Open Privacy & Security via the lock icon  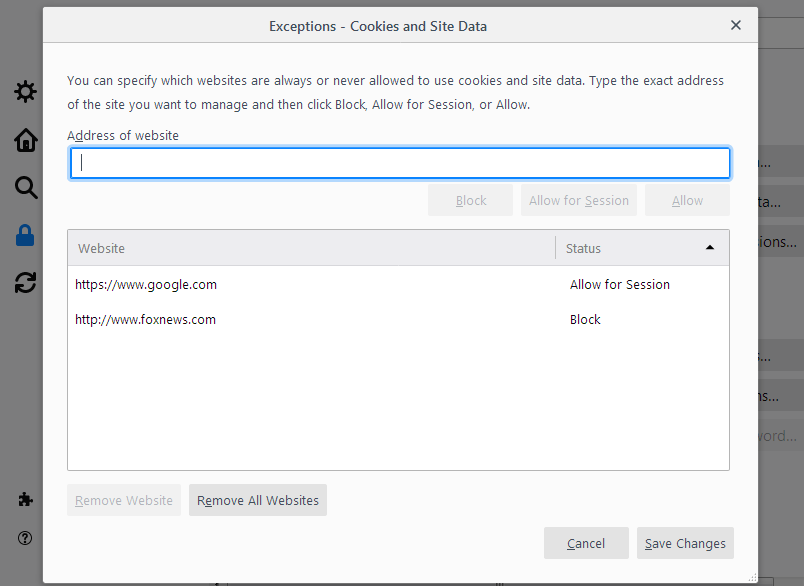25,235
